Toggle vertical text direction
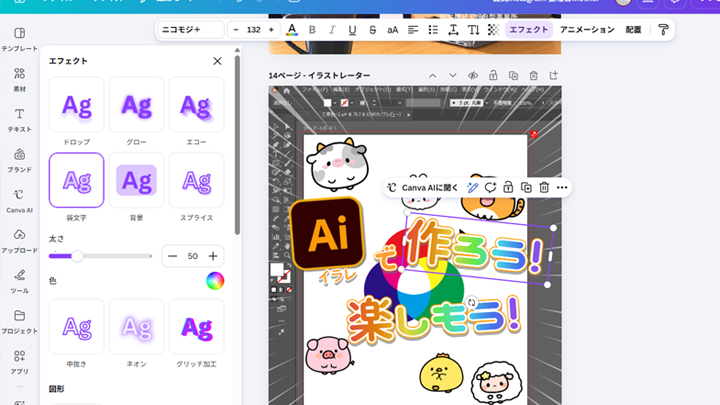Image resolution: width=720 pixels, height=405 pixels. pos(473,30)
